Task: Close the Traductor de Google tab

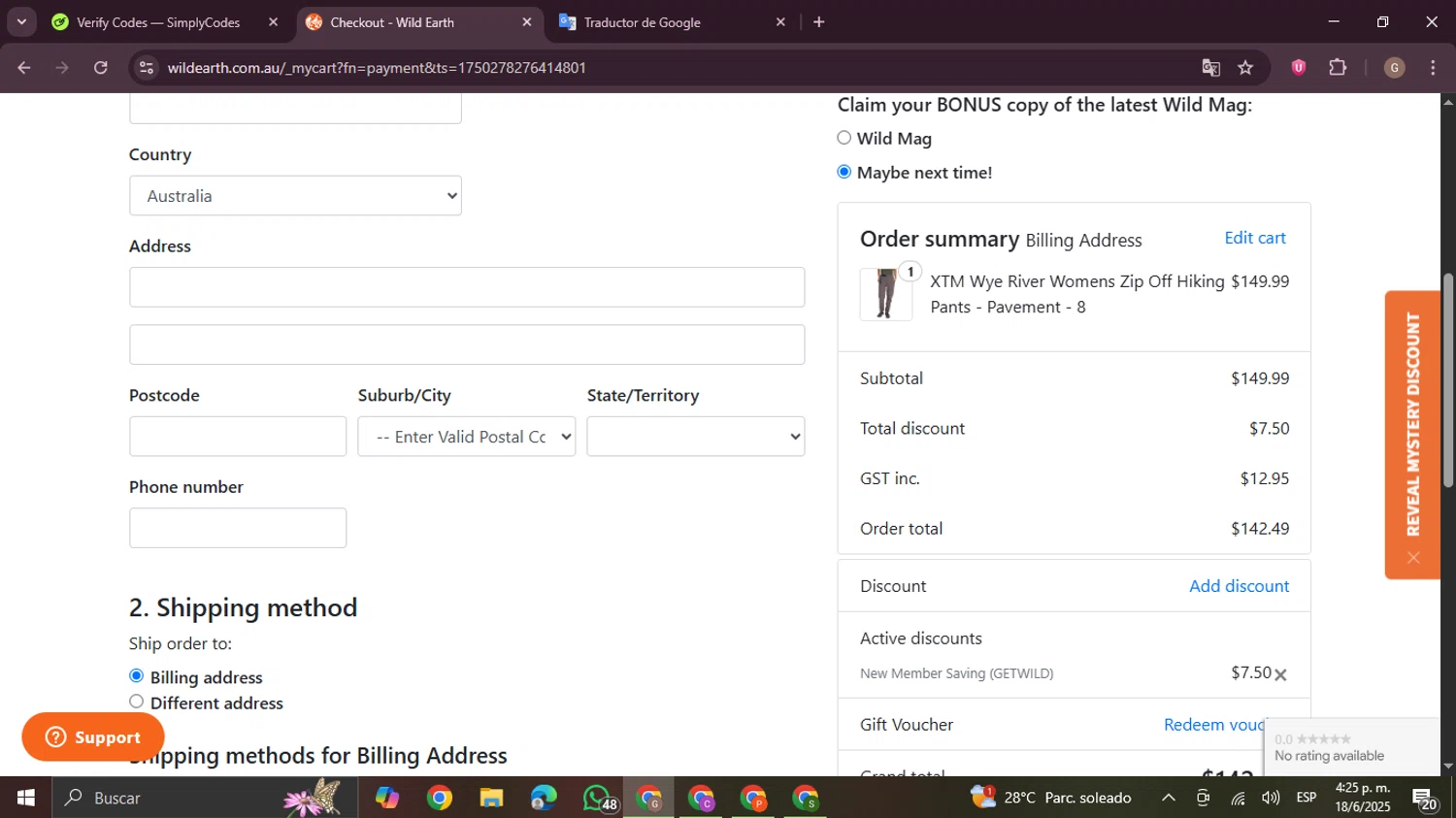Action: (780, 22)
